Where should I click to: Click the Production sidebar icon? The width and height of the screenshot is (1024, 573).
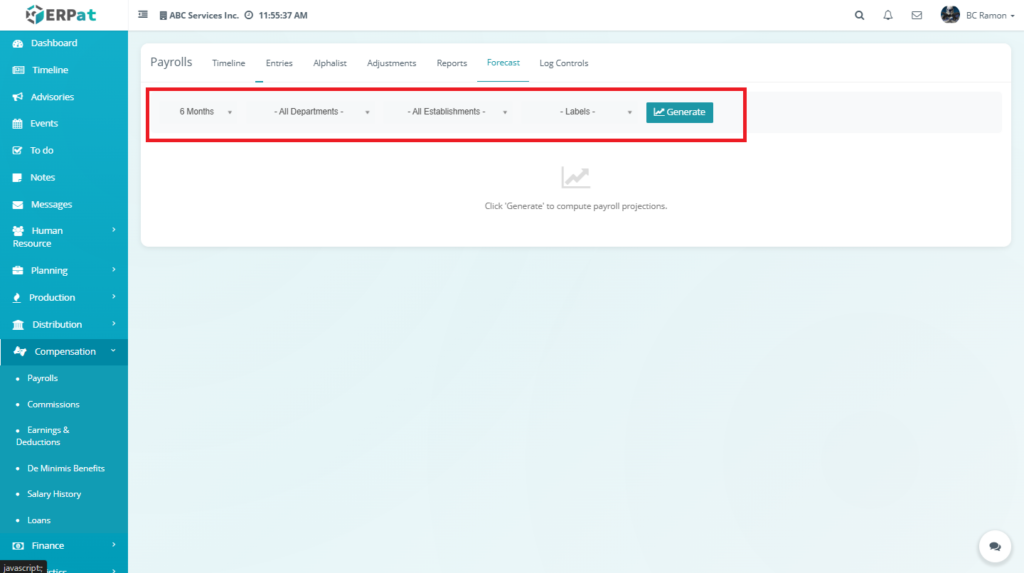tap(17, 297)
